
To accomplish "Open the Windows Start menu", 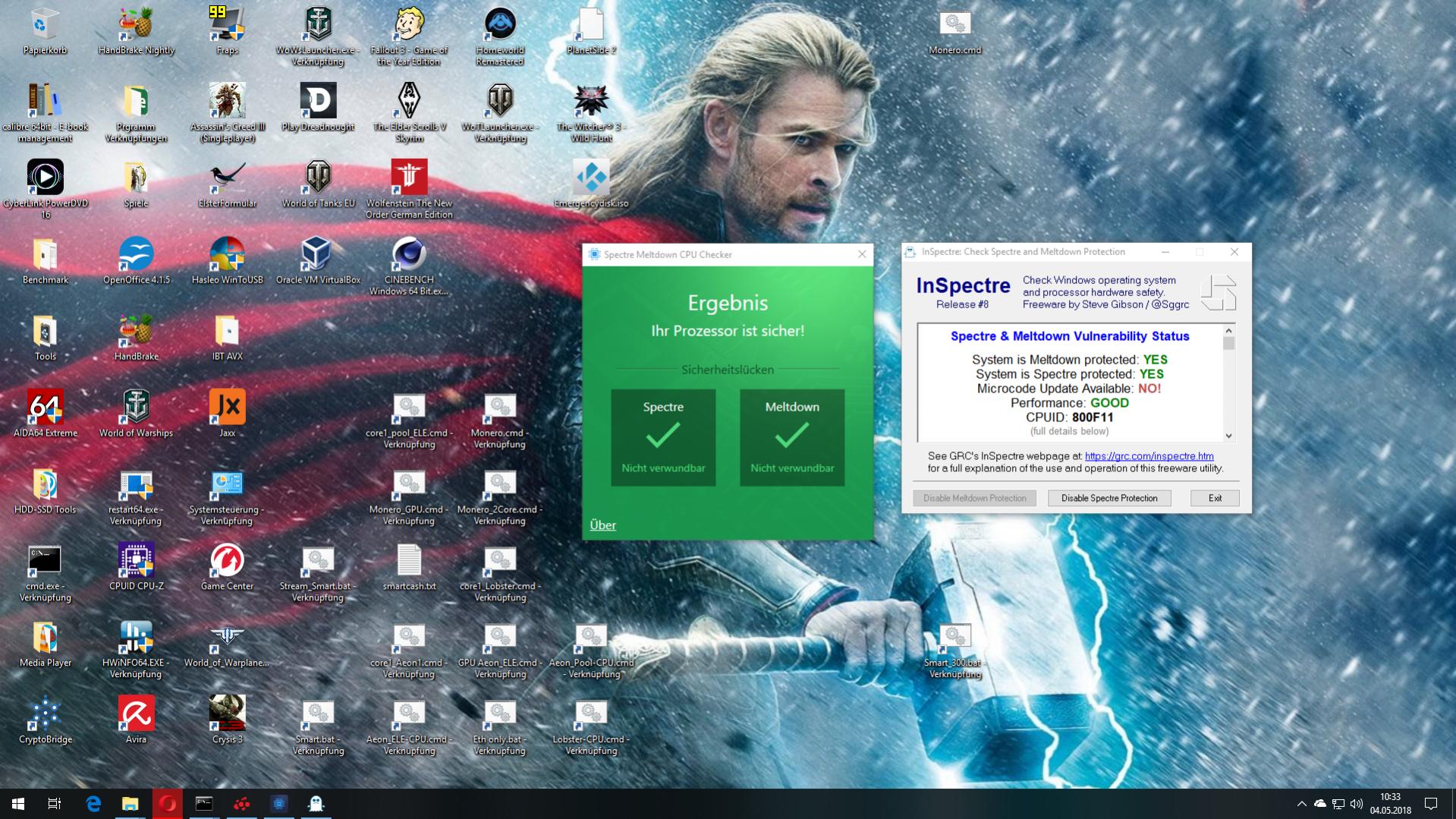I will (18, 803).
